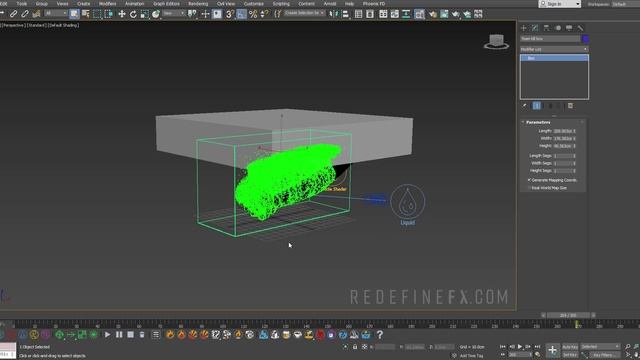The height and width of the screenshot is (360, 640).
Task: Switch to the Motion command panel tab
Action: pyautogui.click(x=558, y=28)
